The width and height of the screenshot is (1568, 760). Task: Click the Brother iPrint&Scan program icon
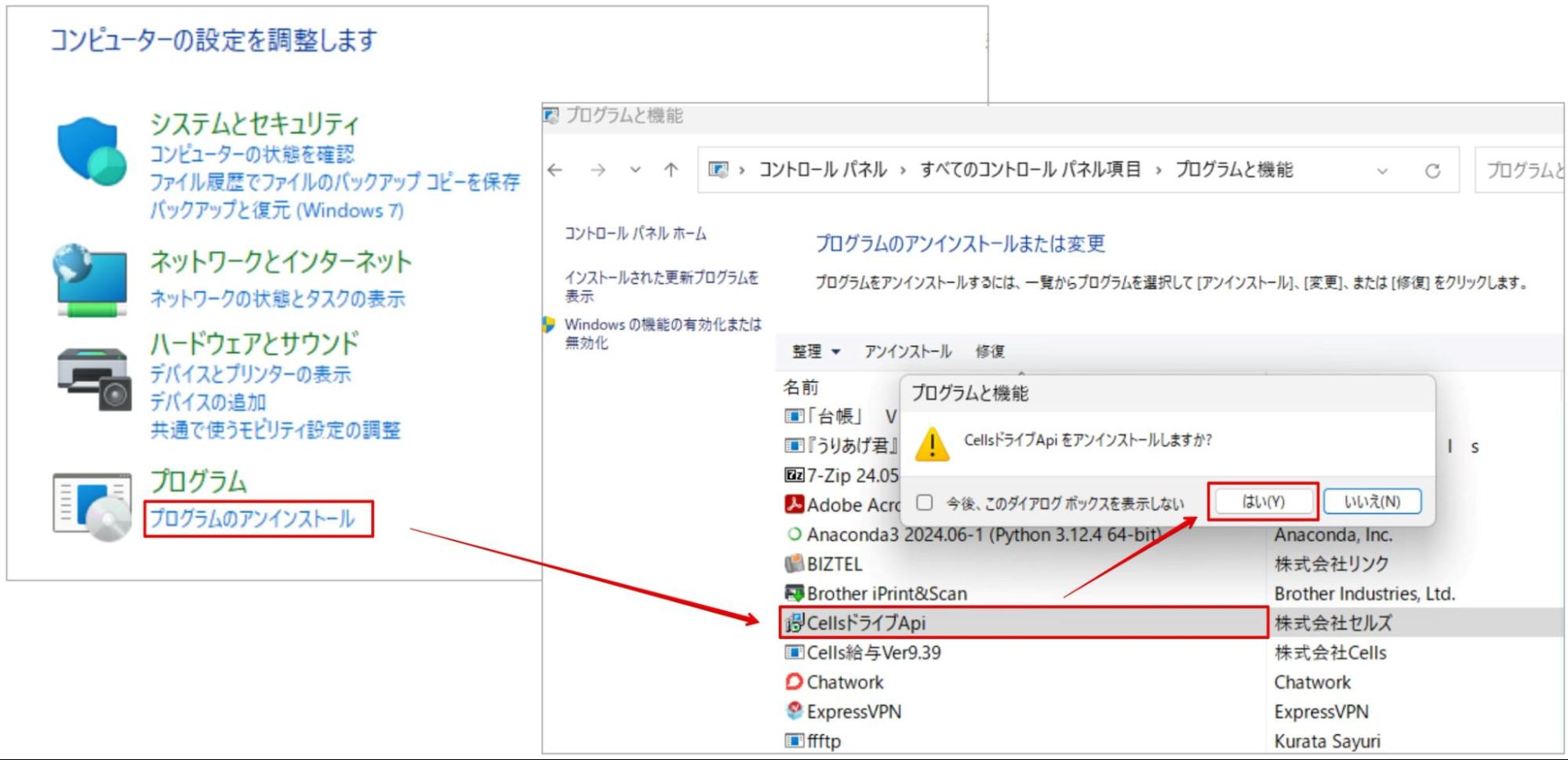coord(794,593)
